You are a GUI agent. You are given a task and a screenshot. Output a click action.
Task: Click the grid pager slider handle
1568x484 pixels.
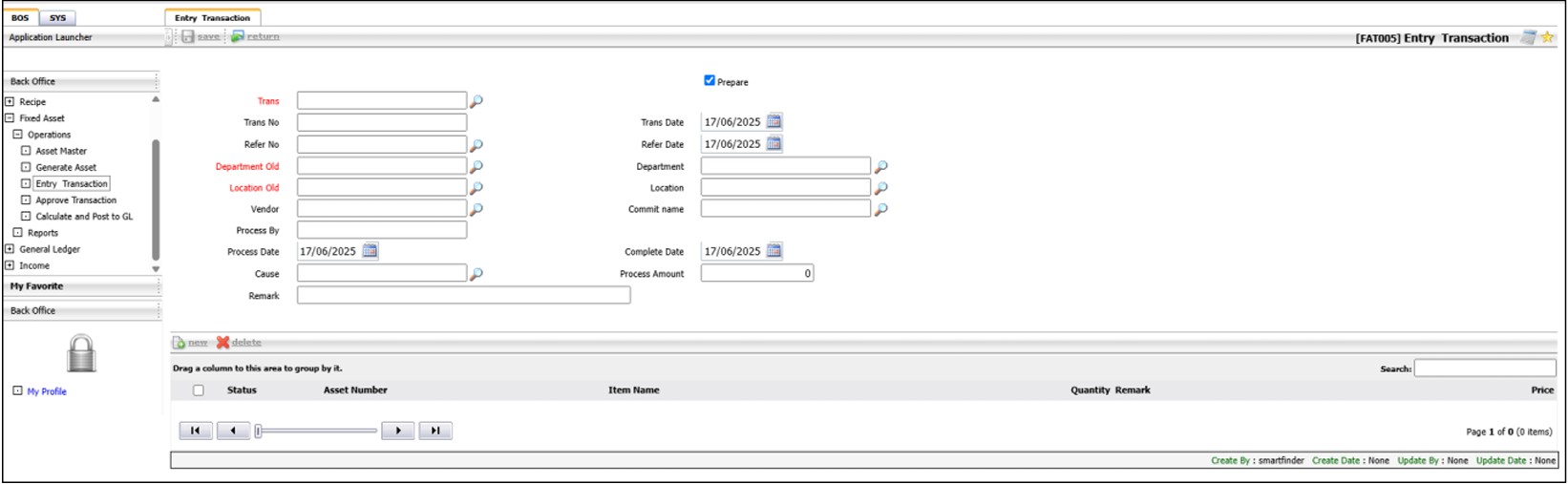(258, 431)
